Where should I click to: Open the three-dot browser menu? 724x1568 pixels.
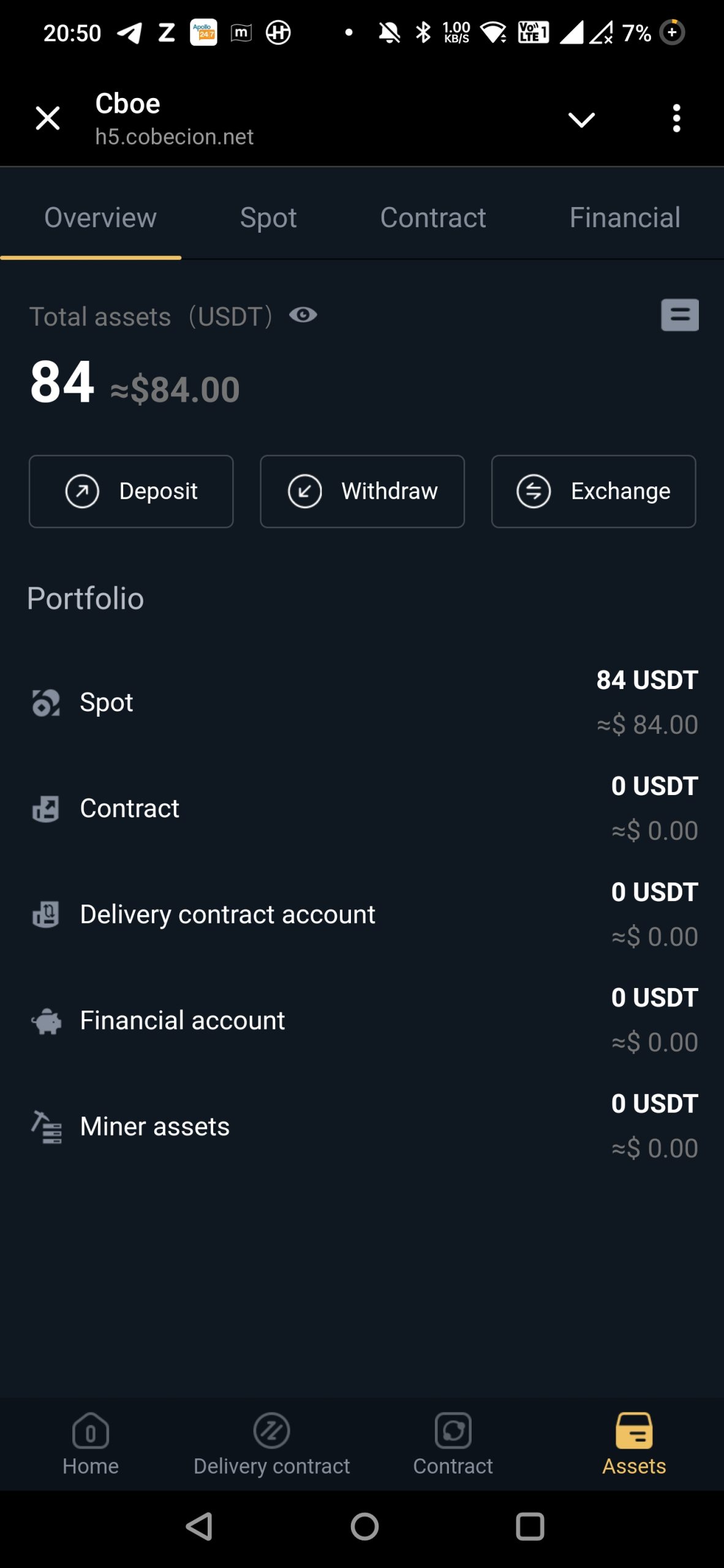[x=676, y=118]
